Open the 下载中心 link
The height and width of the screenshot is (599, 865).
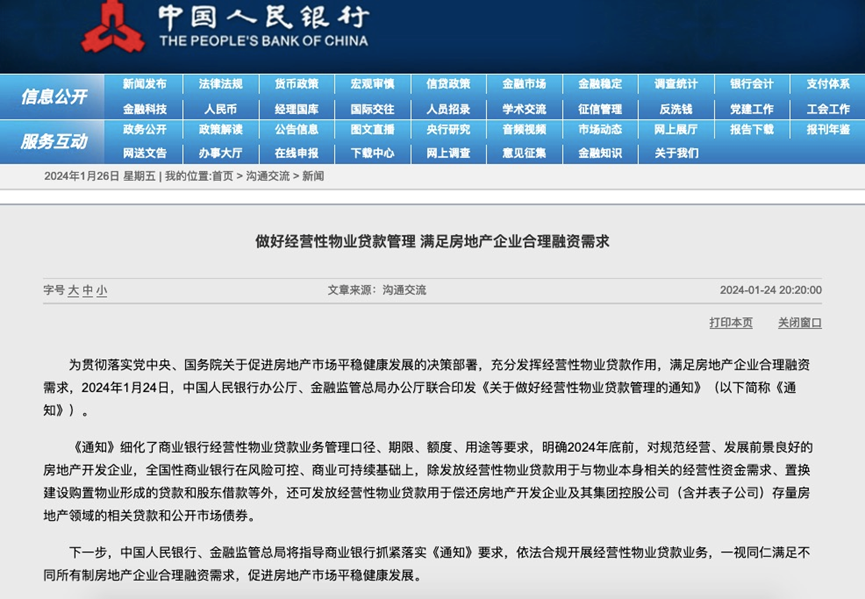[372, 153]
